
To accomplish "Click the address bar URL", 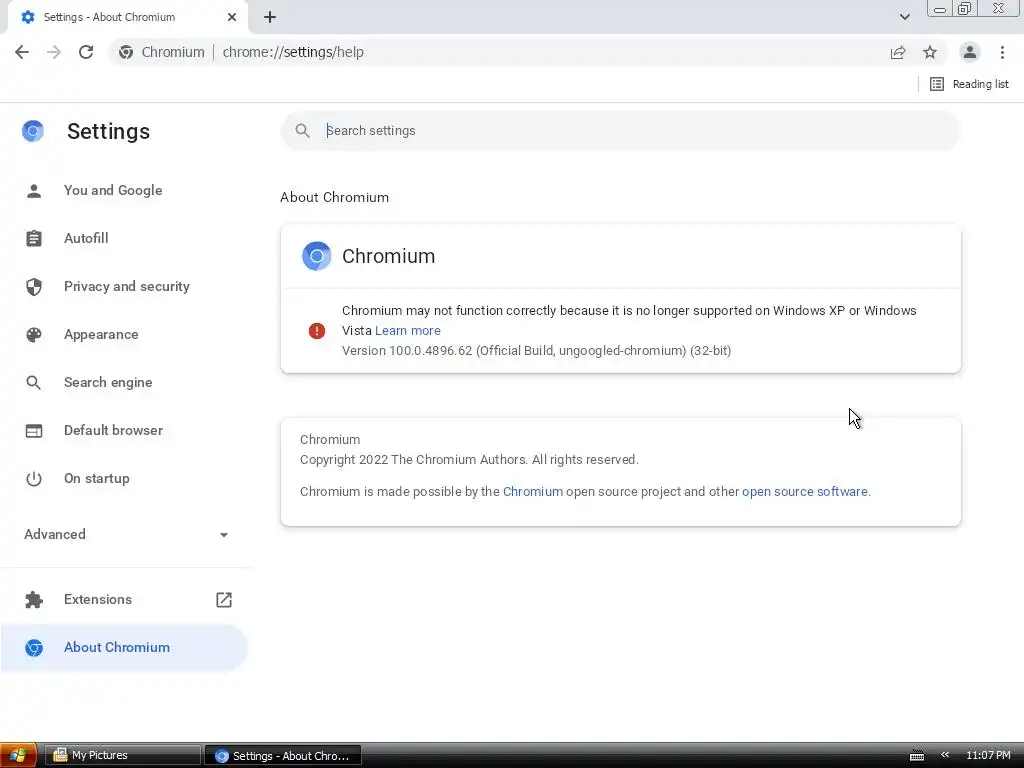I will (x=293, y=52).
